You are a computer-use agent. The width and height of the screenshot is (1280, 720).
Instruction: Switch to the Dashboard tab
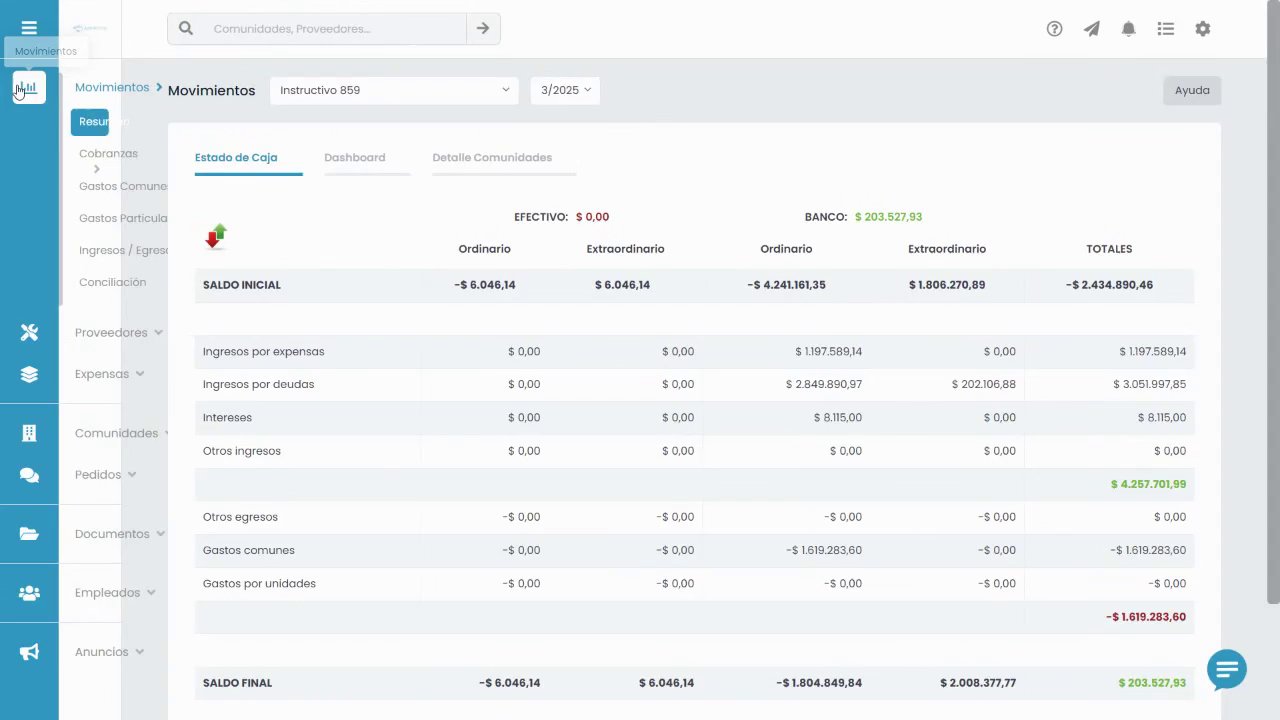click(355, 157)
